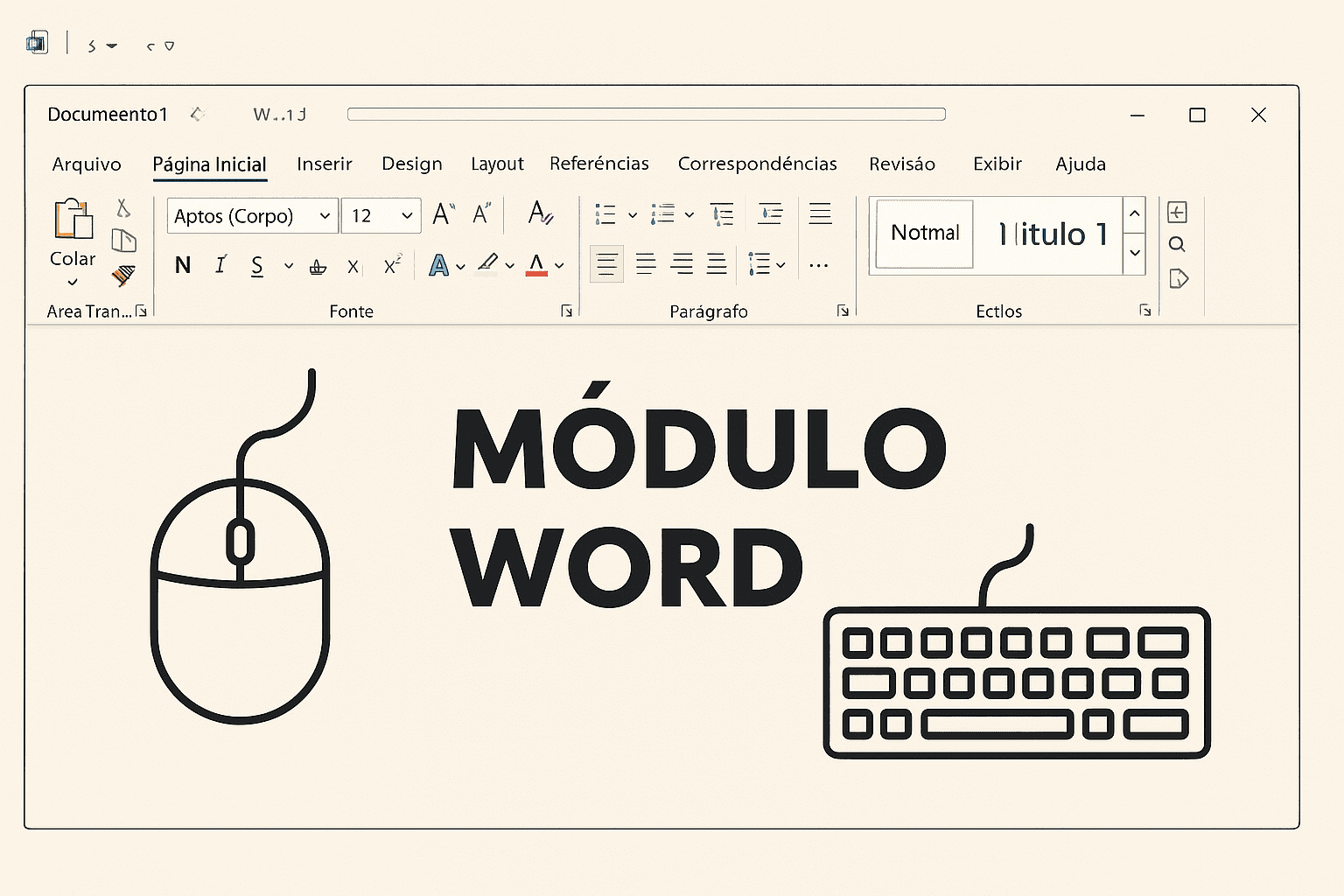Open the Inserir tab
The image size is (1344, 896).
324,164
